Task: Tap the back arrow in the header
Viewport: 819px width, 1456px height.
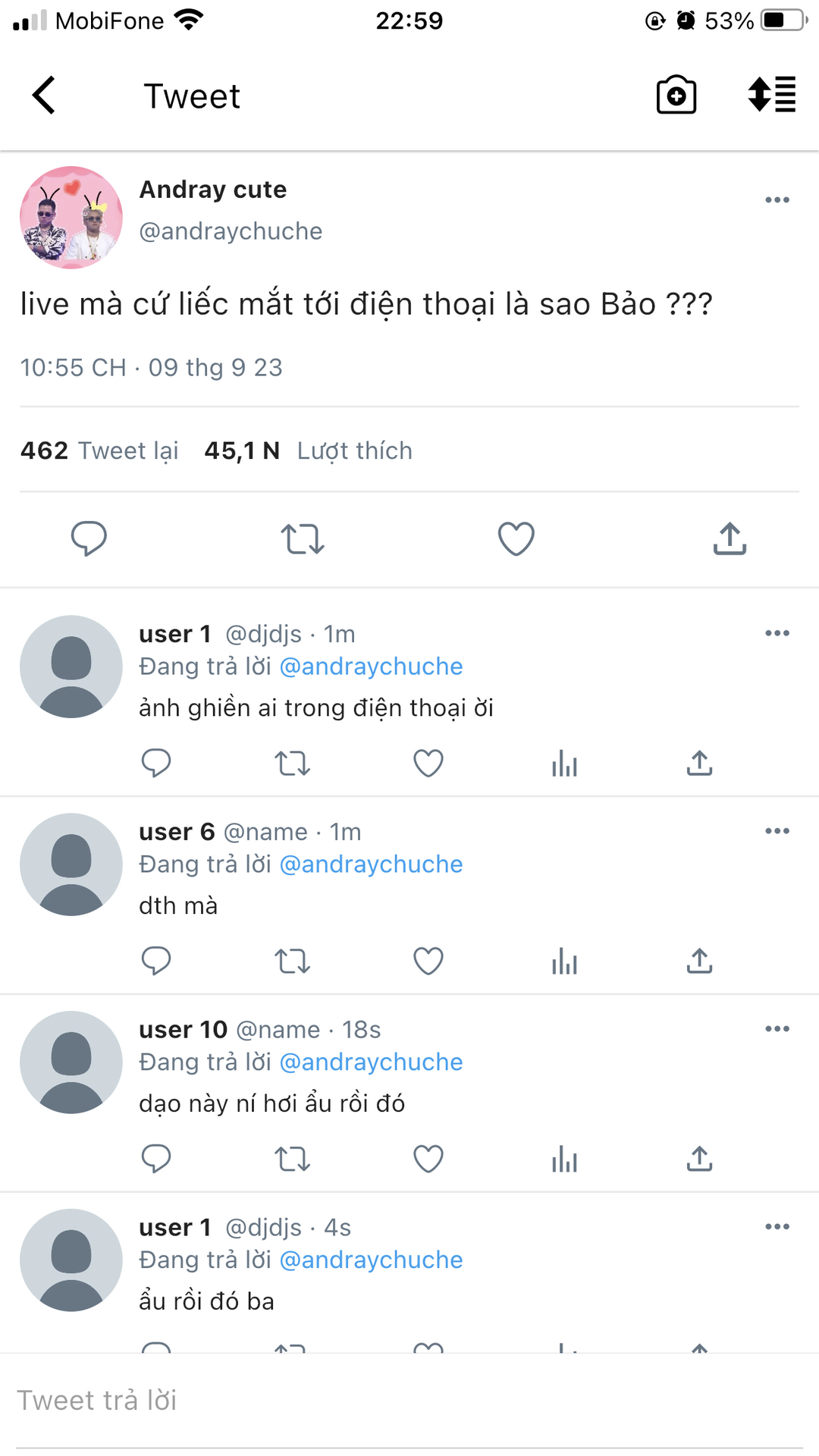Action: (44, 96)
